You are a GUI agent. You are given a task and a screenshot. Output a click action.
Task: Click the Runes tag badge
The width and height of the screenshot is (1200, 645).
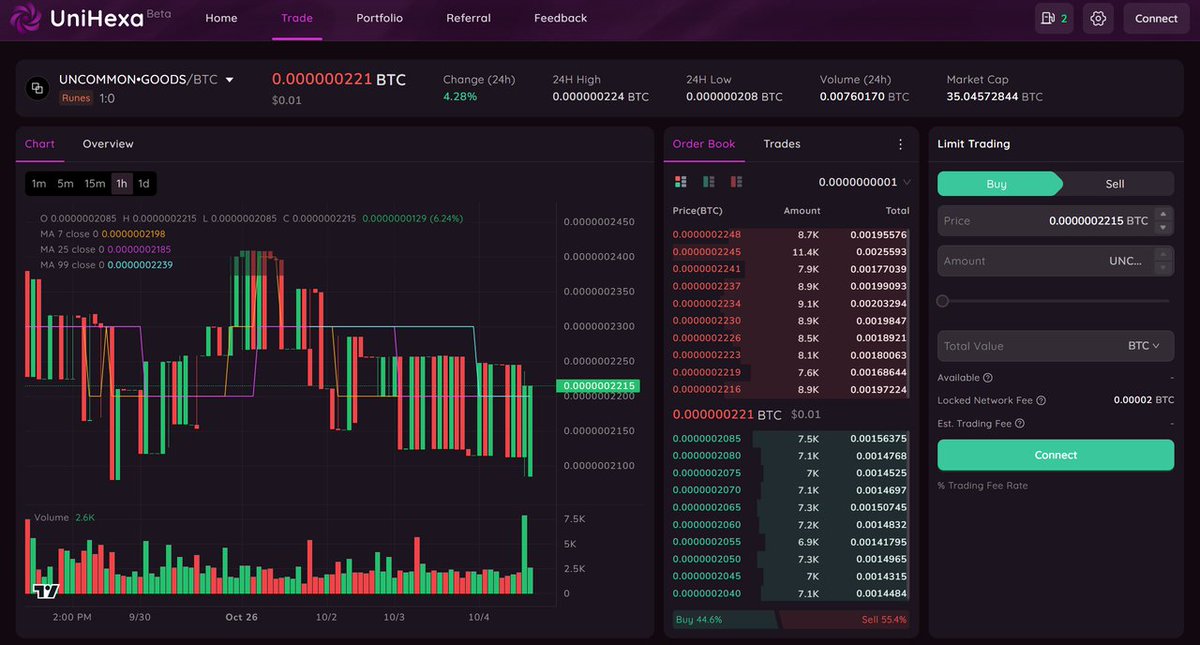pos(76,98)
